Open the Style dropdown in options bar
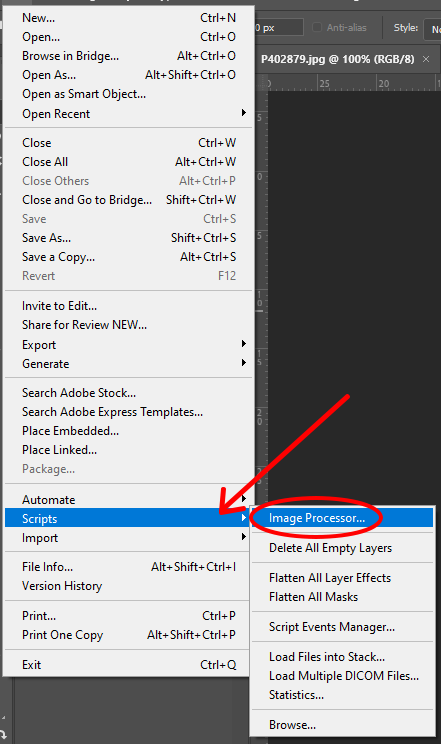The width and height of the screenshot is (441, 744). 432,28
